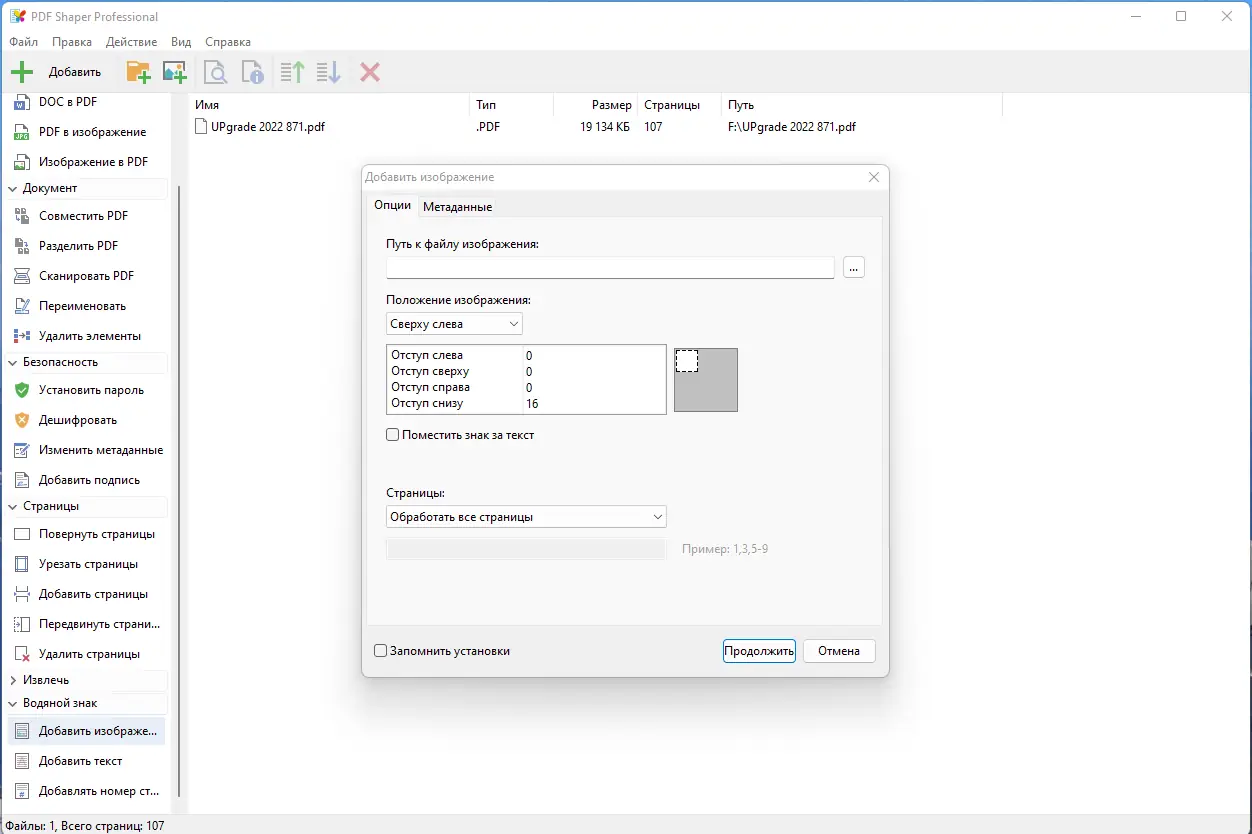Sort by Имя column header

[329, 105]
